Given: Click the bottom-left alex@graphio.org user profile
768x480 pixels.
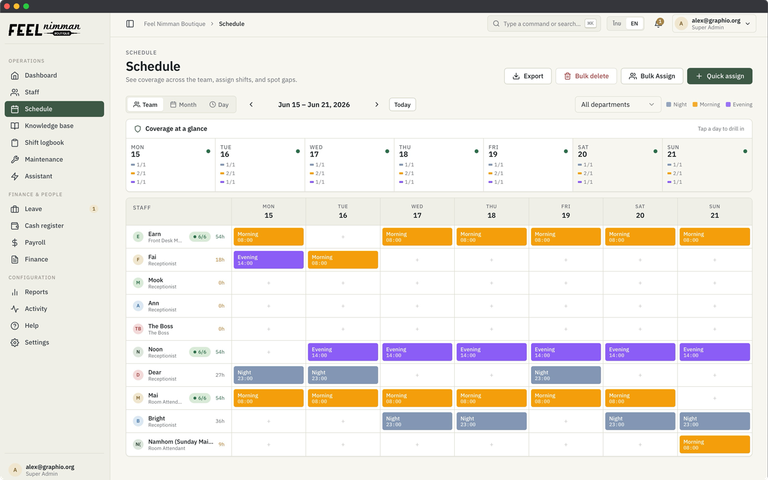Looking at the screenshot, I should tap(55, 470).
